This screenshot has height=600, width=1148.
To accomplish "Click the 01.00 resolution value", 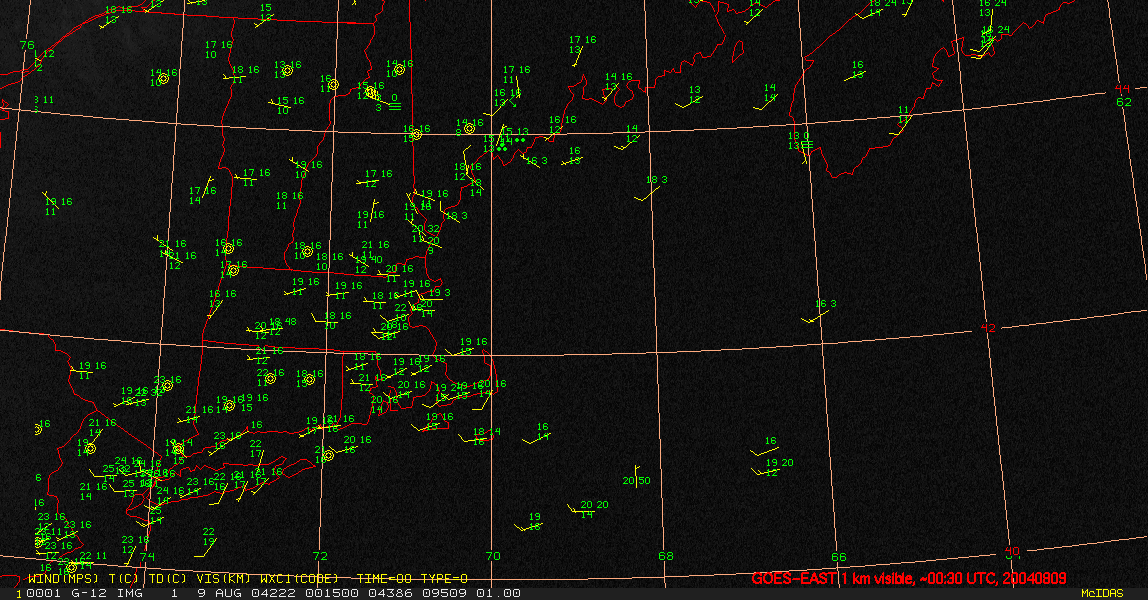I will pyautogui.click(x=498, y=593).
